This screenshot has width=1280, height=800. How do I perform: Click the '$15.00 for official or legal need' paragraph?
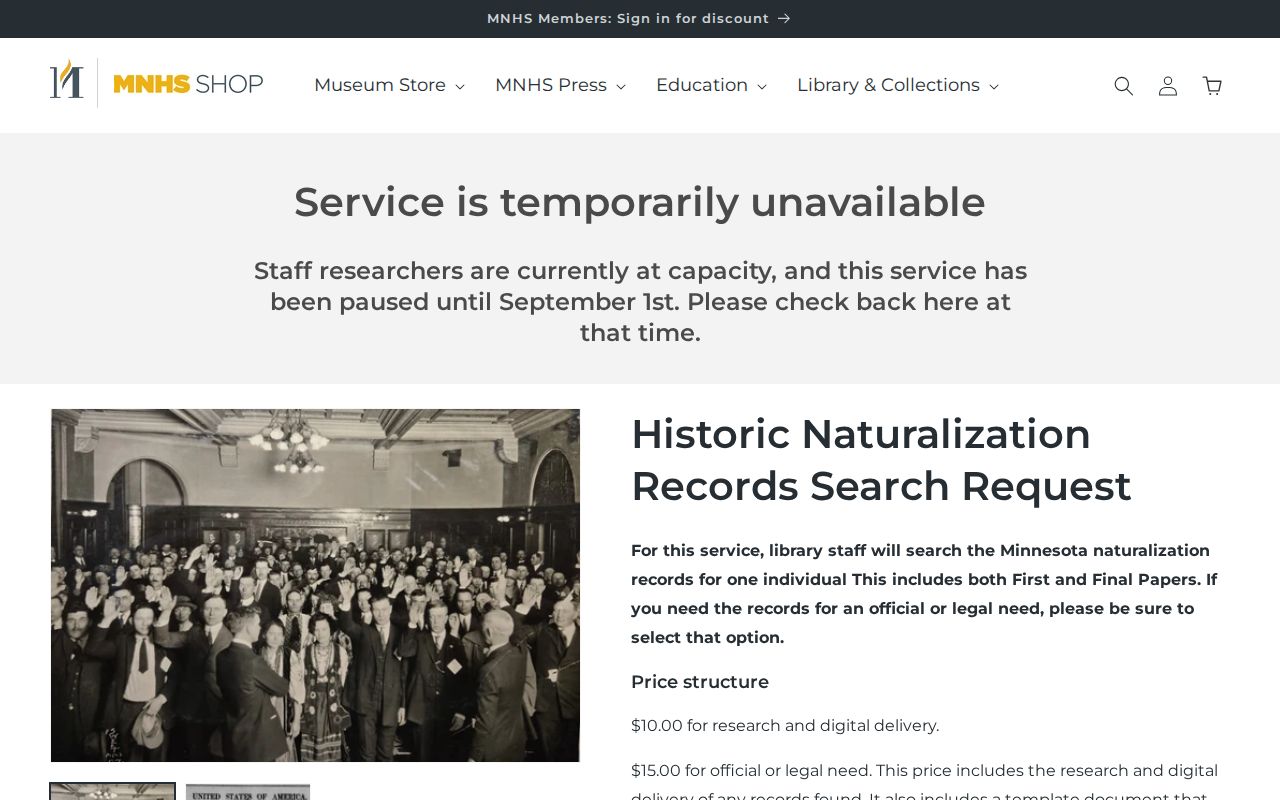[925, 783]
